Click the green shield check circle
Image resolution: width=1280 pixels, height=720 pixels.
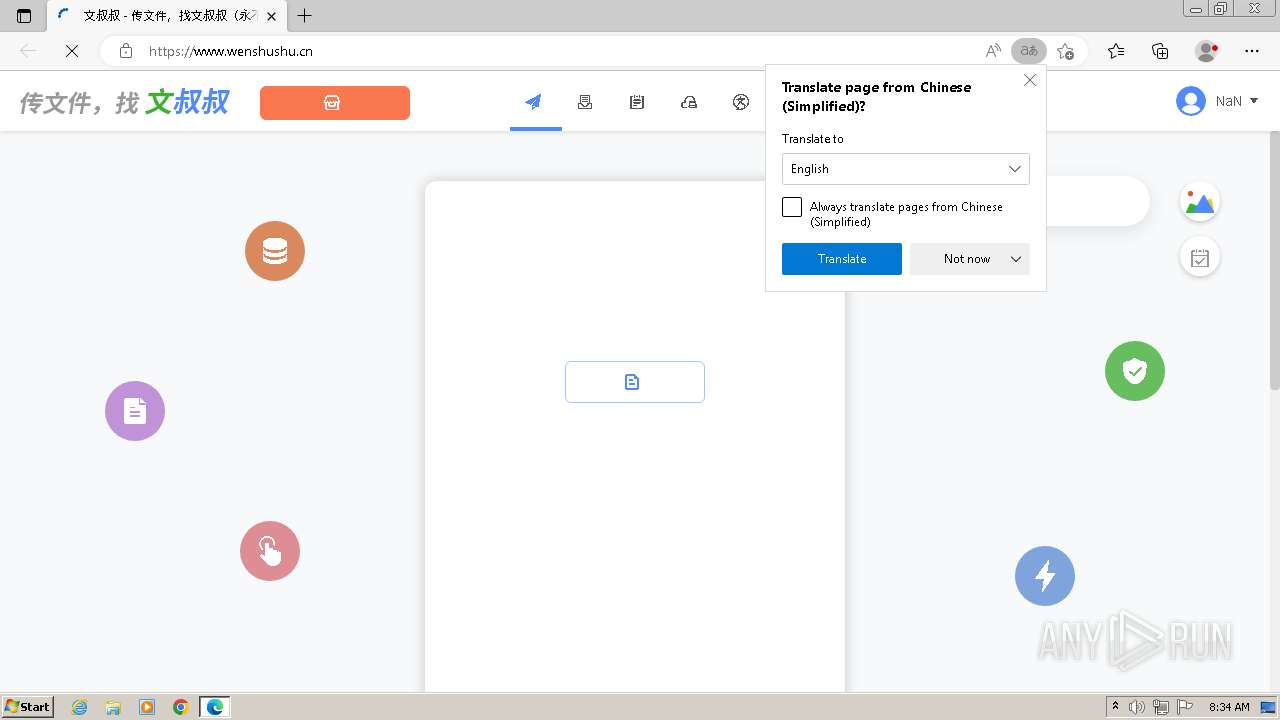click(1135, 371)
